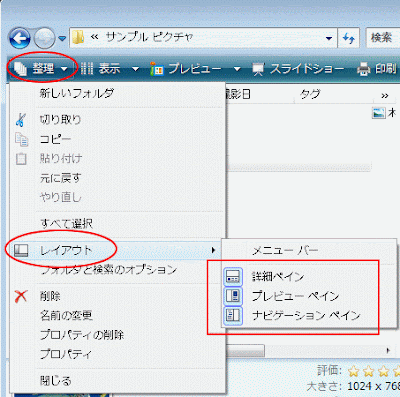400x397 pixels.
Task: Expand the 表示 views dropdown arrow
Action: click(x=135, y=69)
